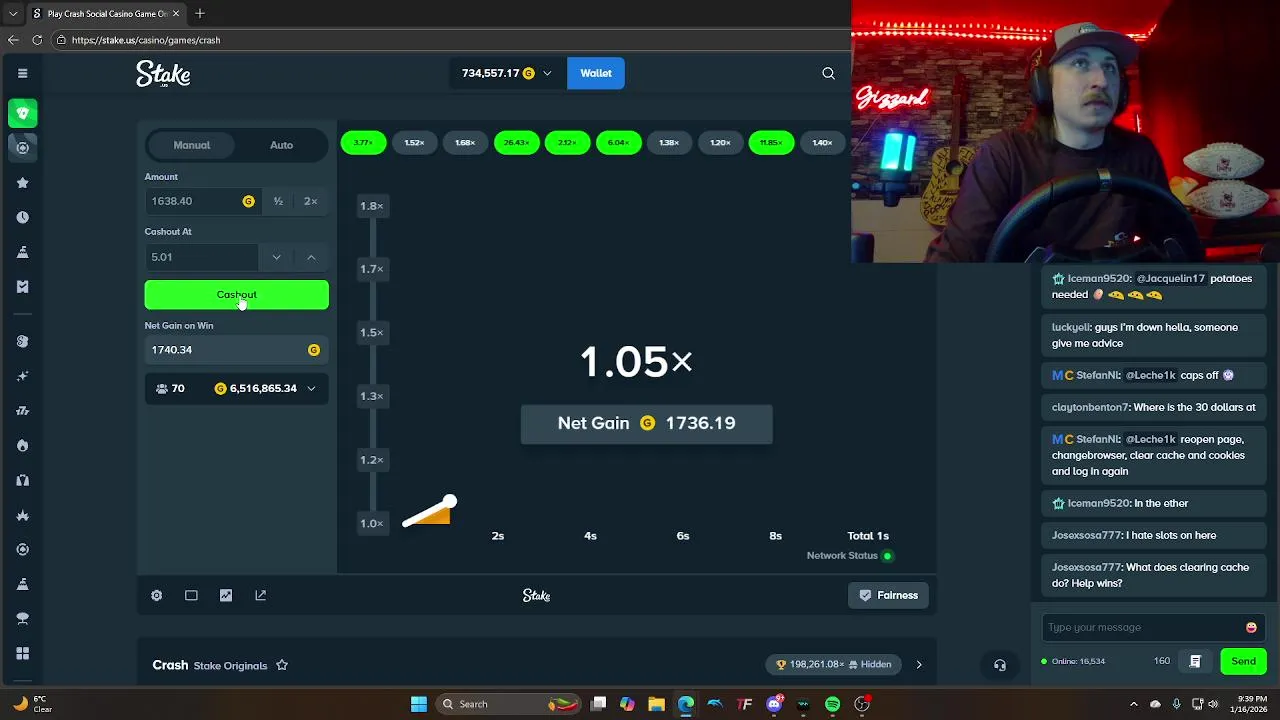Open the 6.04× past result
Screen dimensions: 1280x720
coord(618,143)
